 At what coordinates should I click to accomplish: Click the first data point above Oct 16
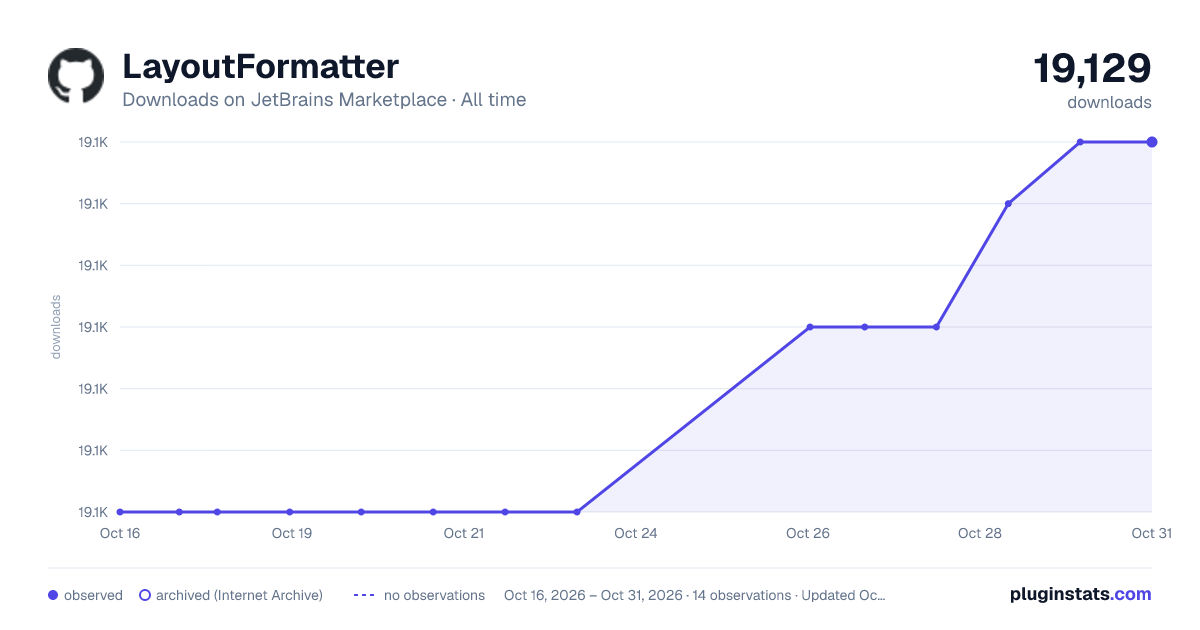(120, 512)
